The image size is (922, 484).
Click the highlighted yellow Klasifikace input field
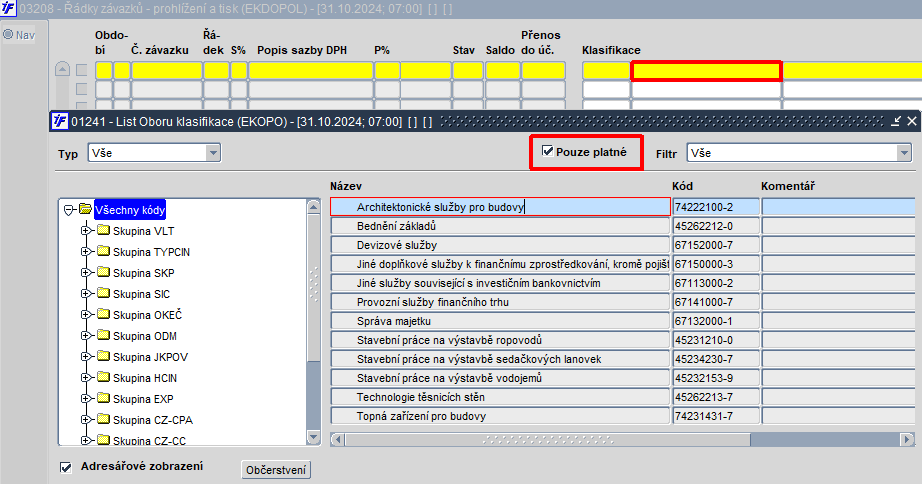coord(706,71)
